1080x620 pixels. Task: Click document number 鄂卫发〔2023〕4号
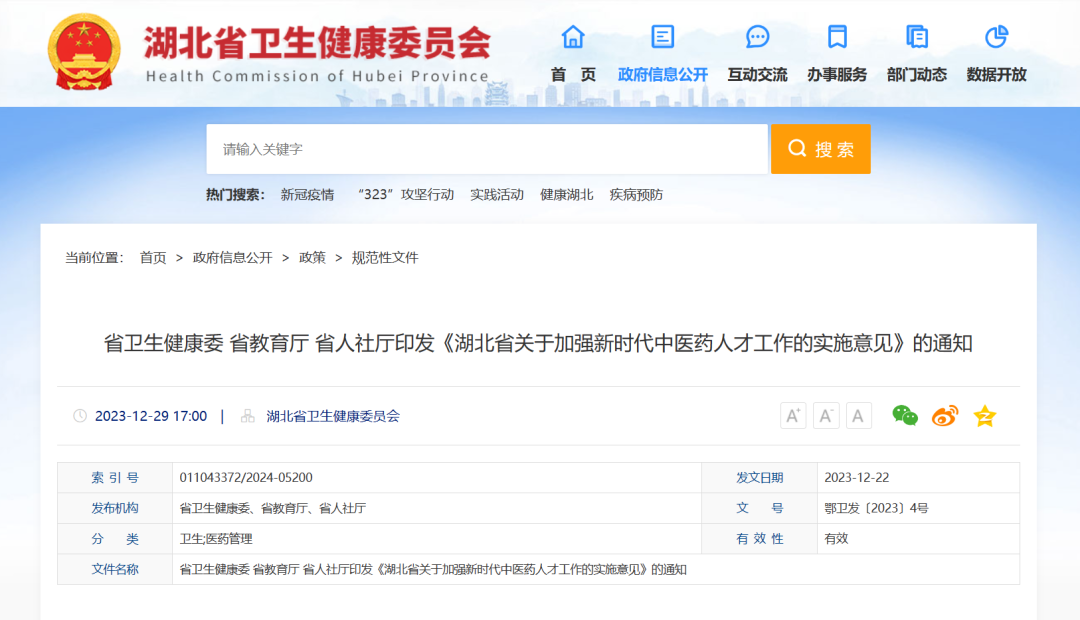(876, 508)
